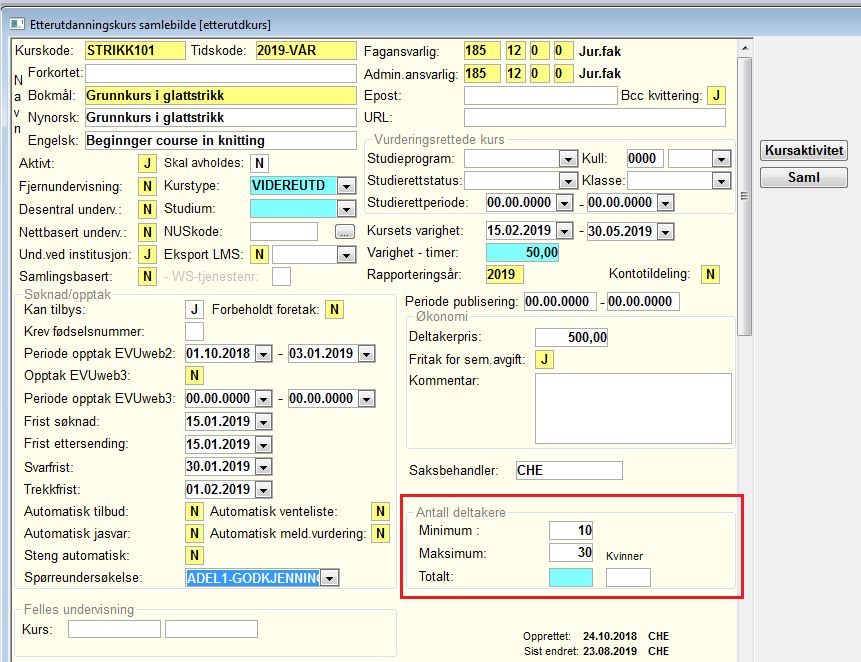Image resolution: width=861 pixels, height=662 pixels.
Task: Expand the Studierettstatus dropdown
Action: 568,181
